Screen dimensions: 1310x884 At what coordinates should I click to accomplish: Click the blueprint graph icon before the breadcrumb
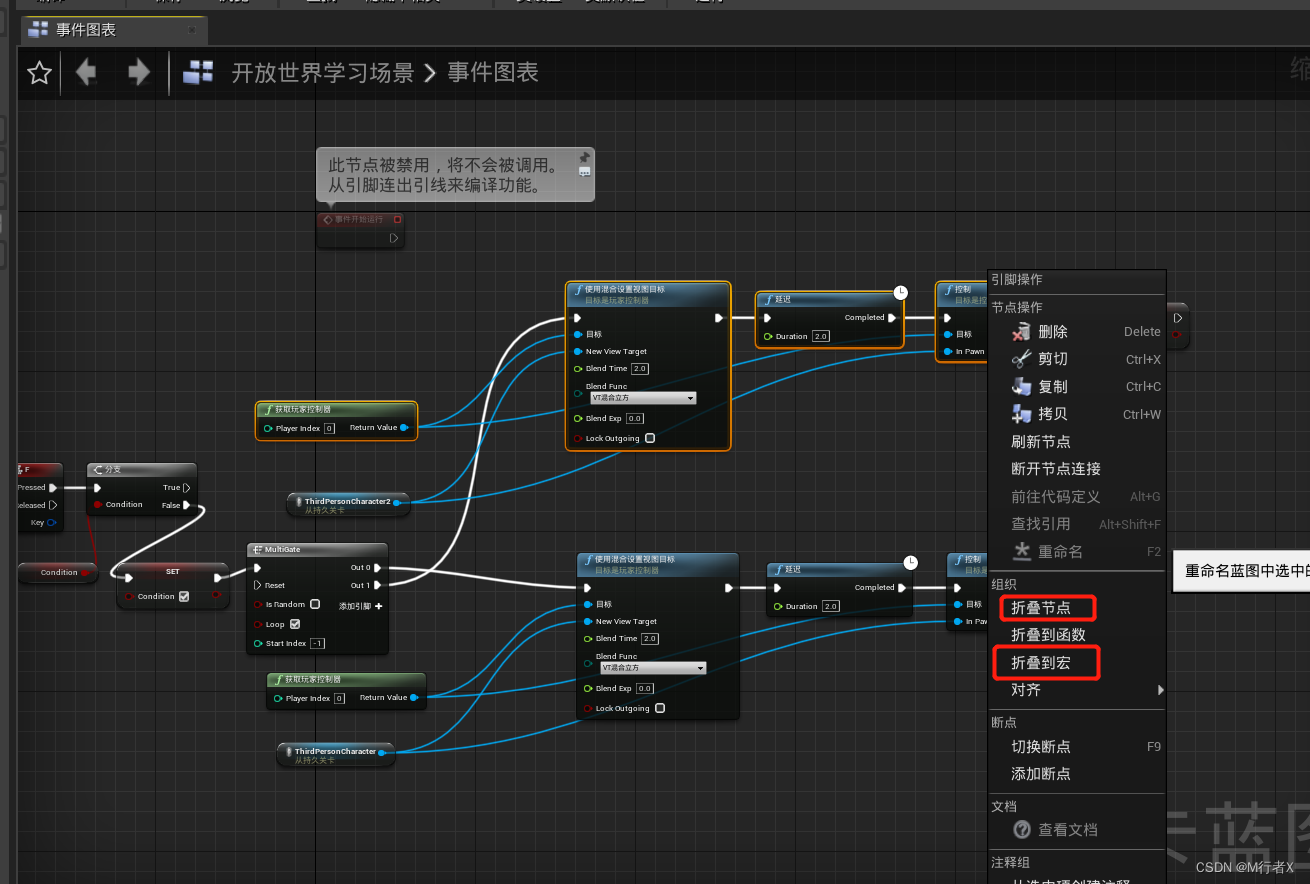198,72
